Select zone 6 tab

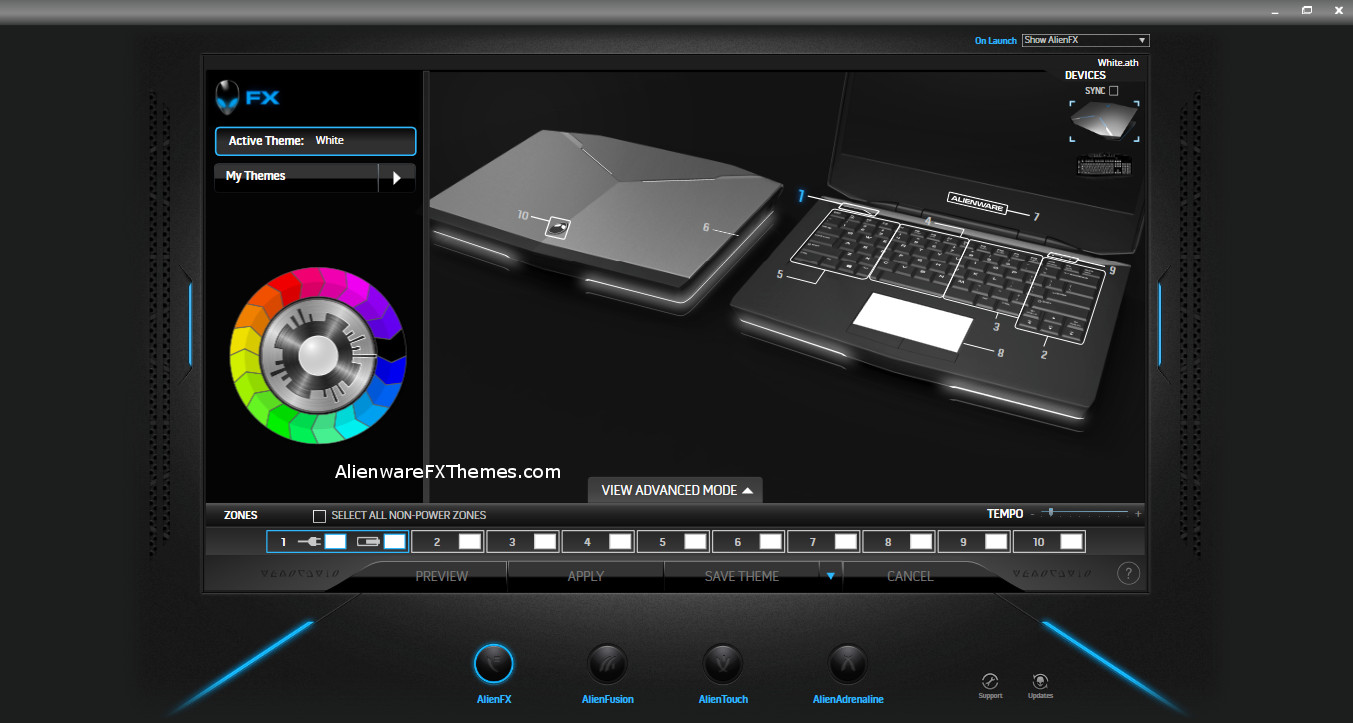(749, 541)
